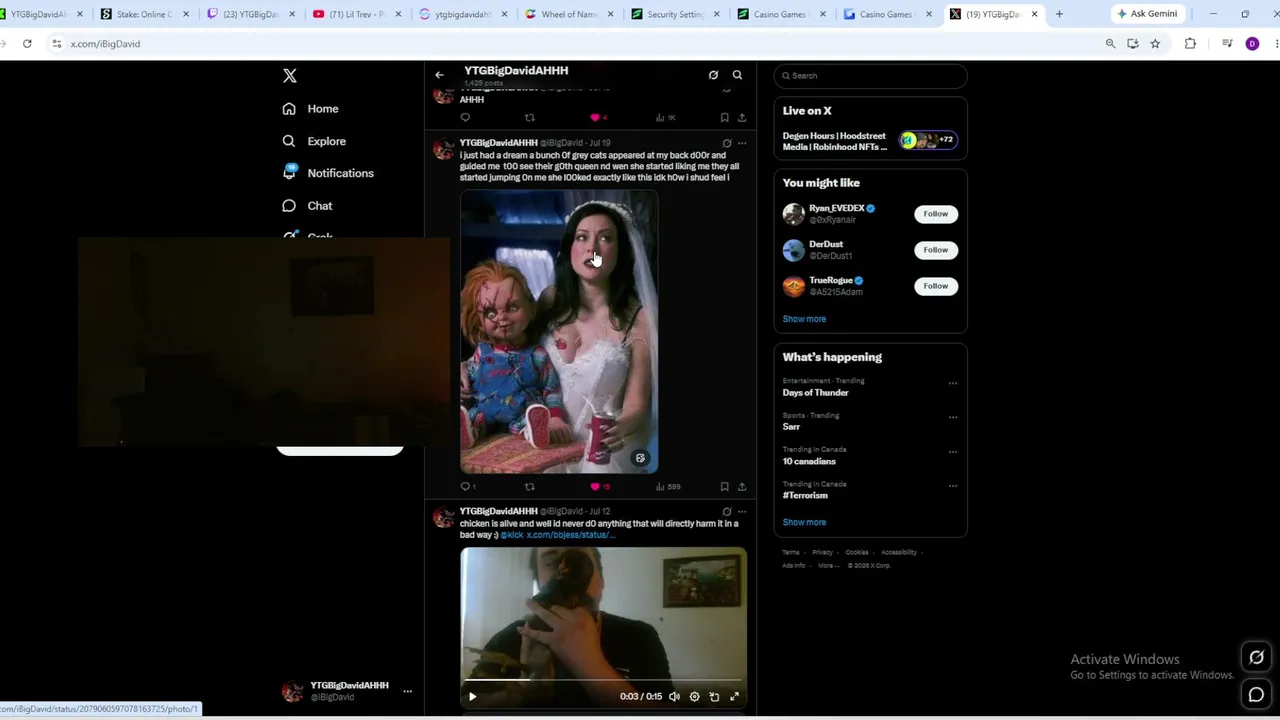Viewport: 1280px width, 720px height.
Task: Switch to the Lil Trev YouTube tab
Action: tap(358, 14)
